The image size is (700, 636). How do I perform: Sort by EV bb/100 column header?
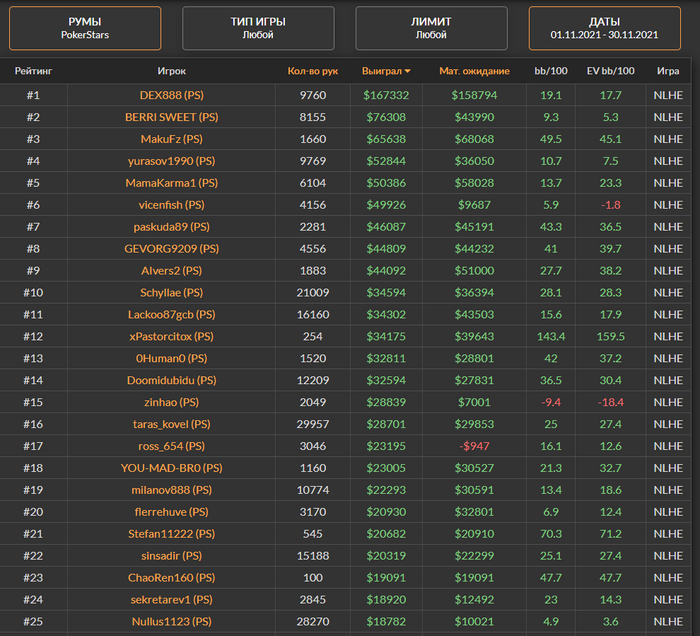point(610,71)
